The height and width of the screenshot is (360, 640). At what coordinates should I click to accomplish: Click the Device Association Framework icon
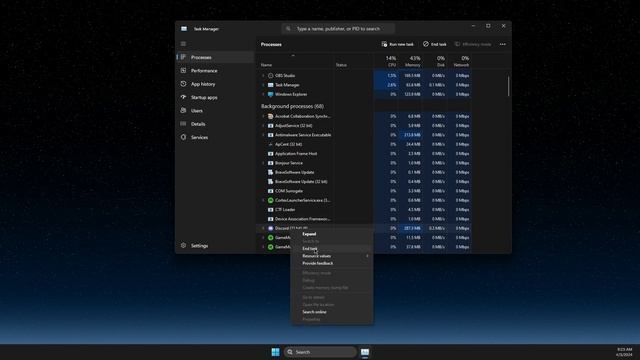coord(270,219)
